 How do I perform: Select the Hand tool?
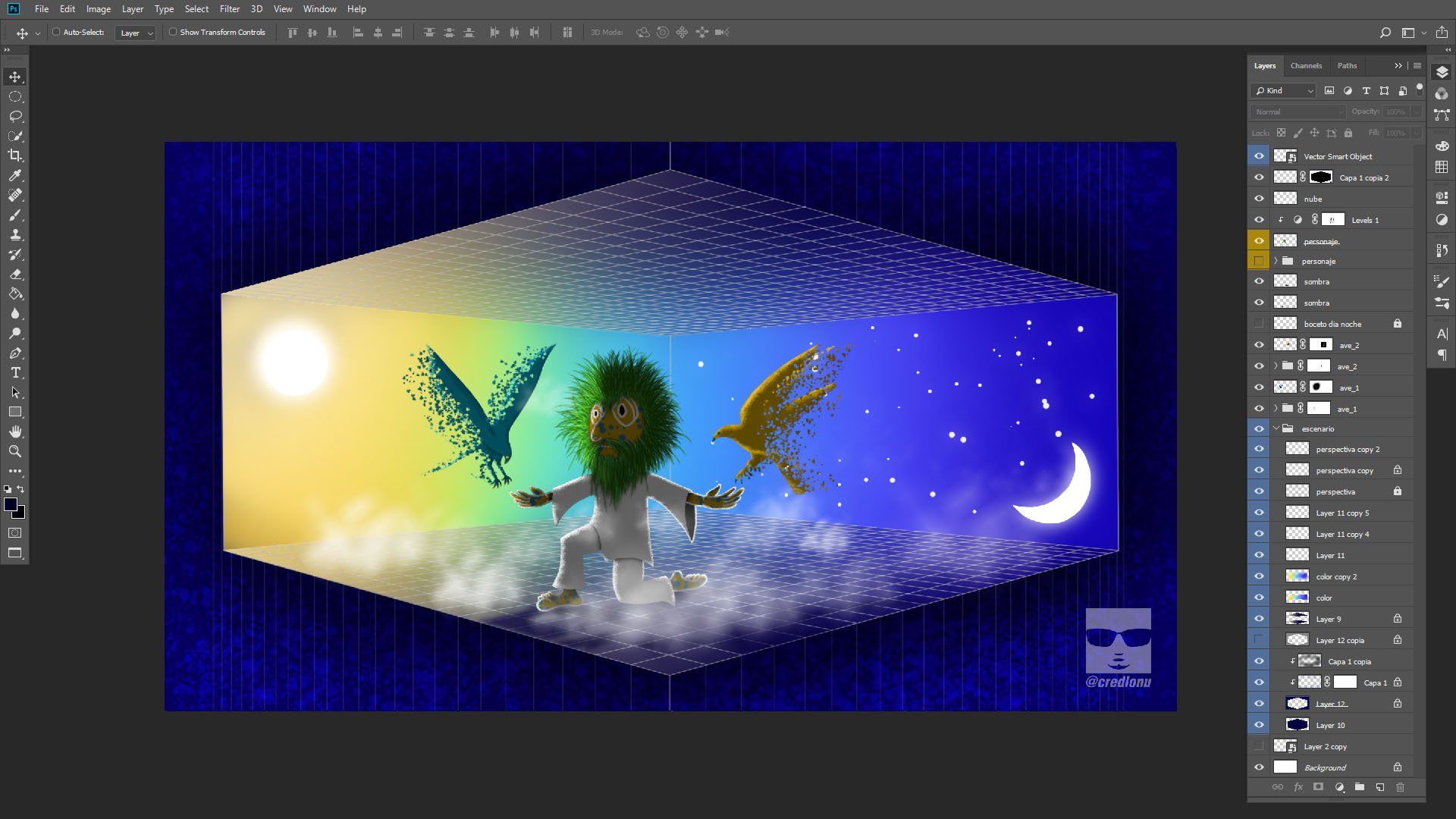15,431
